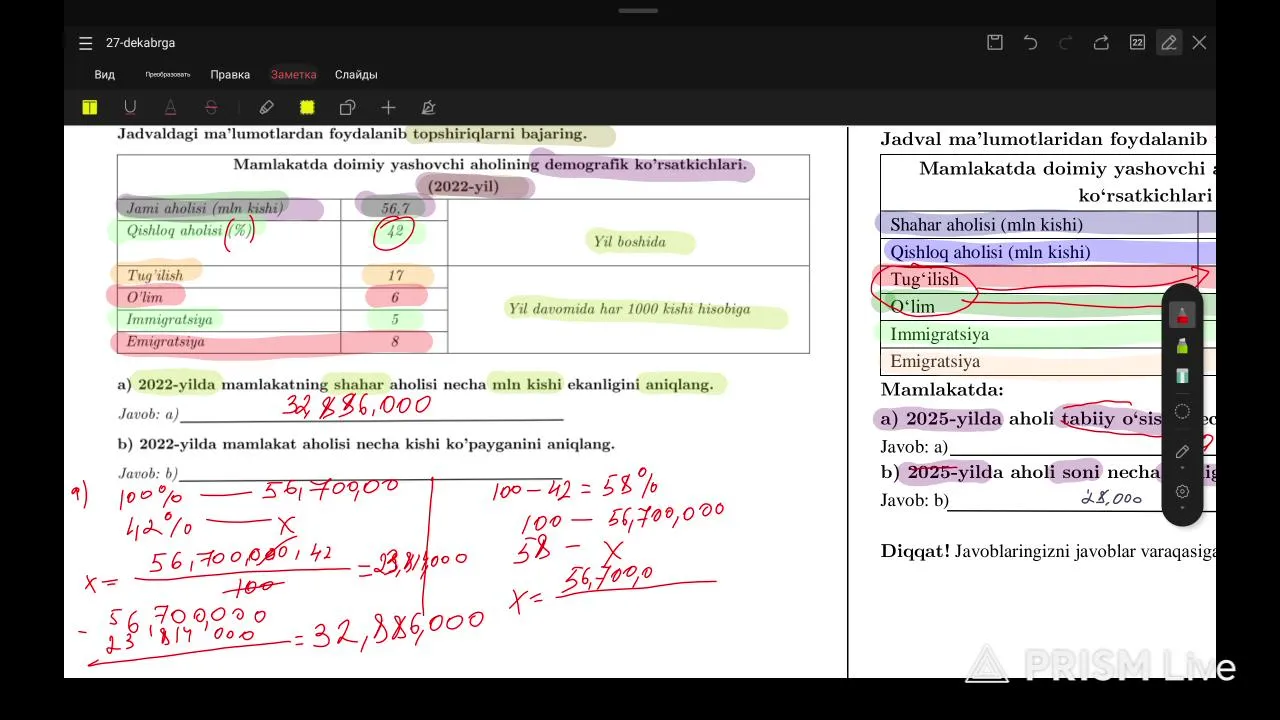Select the fountain pen signature tool
This screenshot has height=720, width=1280.
coord(428,108)
